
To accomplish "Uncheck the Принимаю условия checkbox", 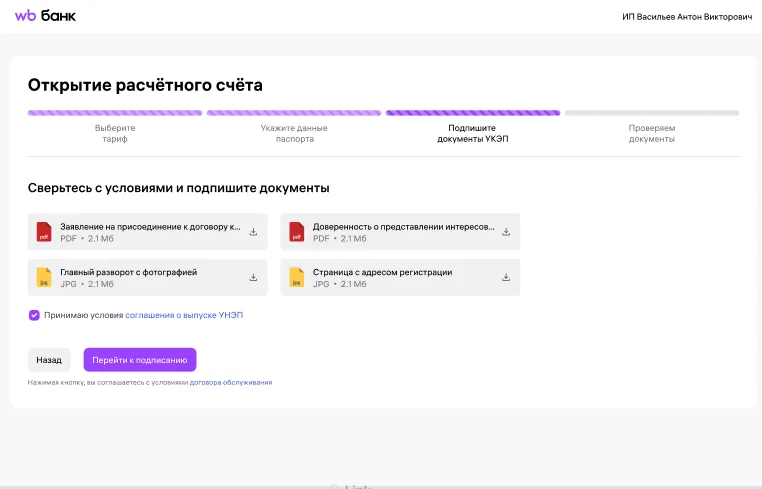I will 34,315.
